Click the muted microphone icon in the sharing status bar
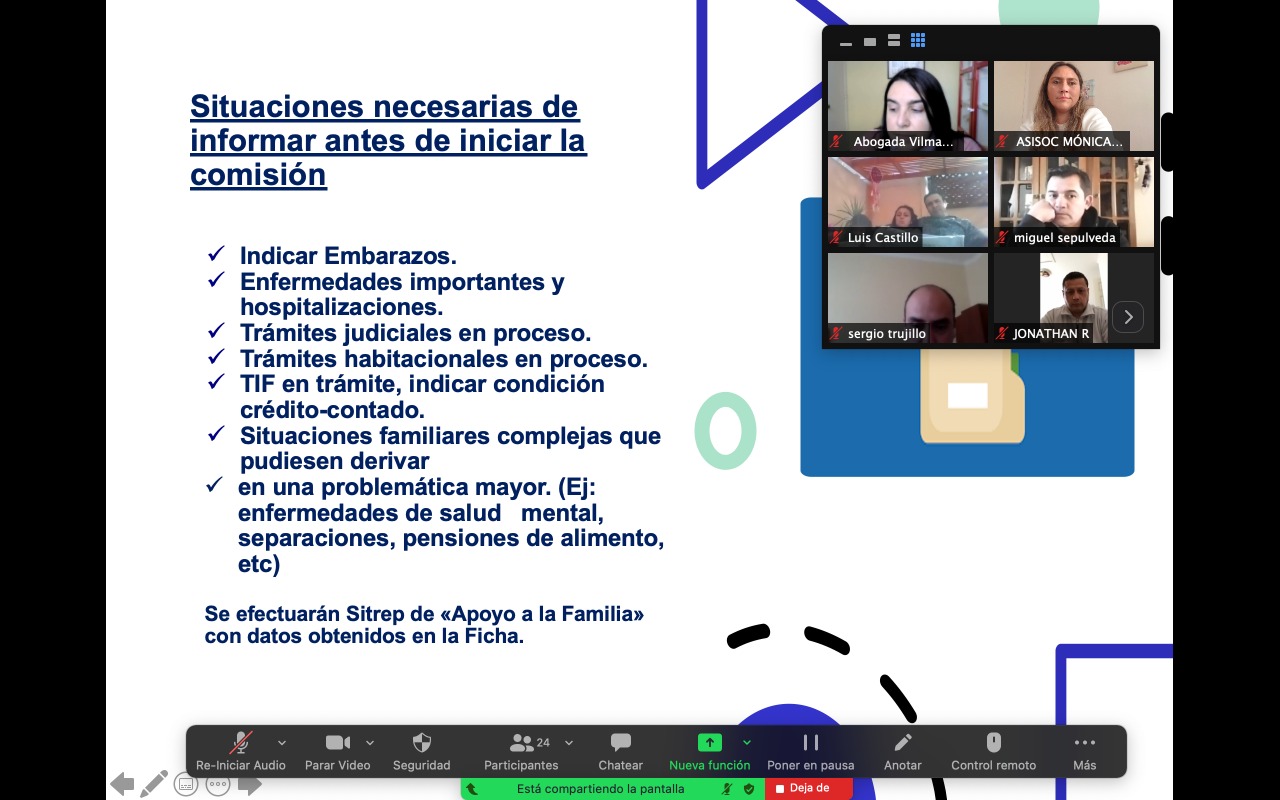Screen dimensions: 1280x800 (727, 788)
